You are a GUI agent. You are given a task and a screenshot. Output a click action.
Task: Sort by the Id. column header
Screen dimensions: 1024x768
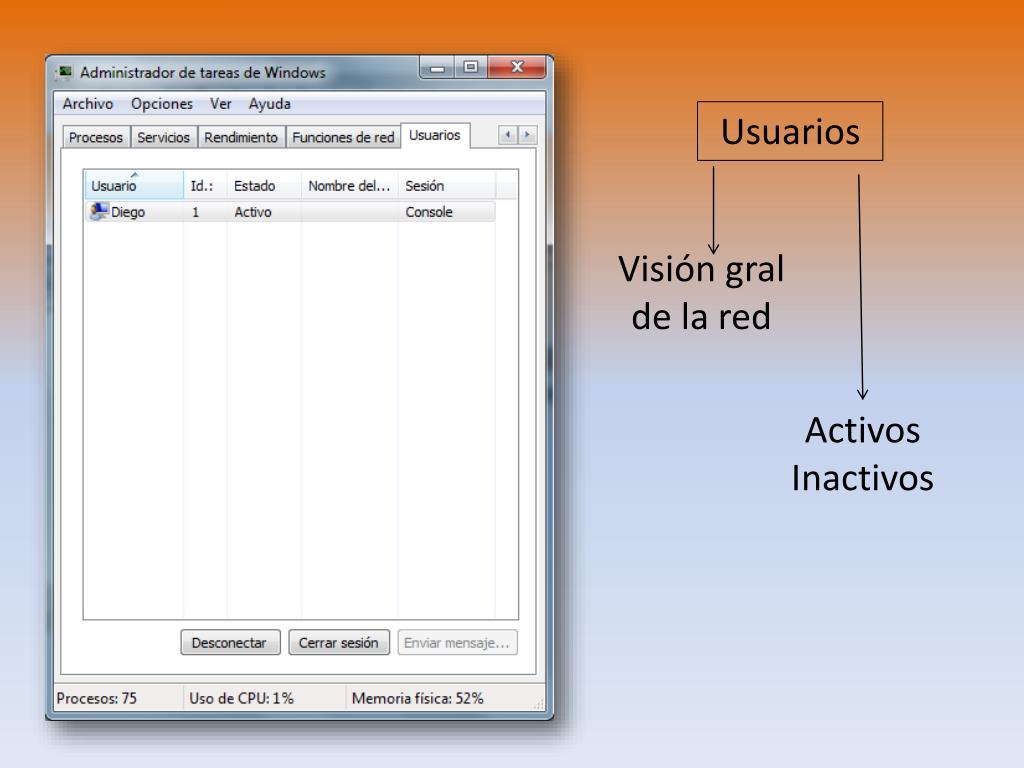tap(205, 185)
